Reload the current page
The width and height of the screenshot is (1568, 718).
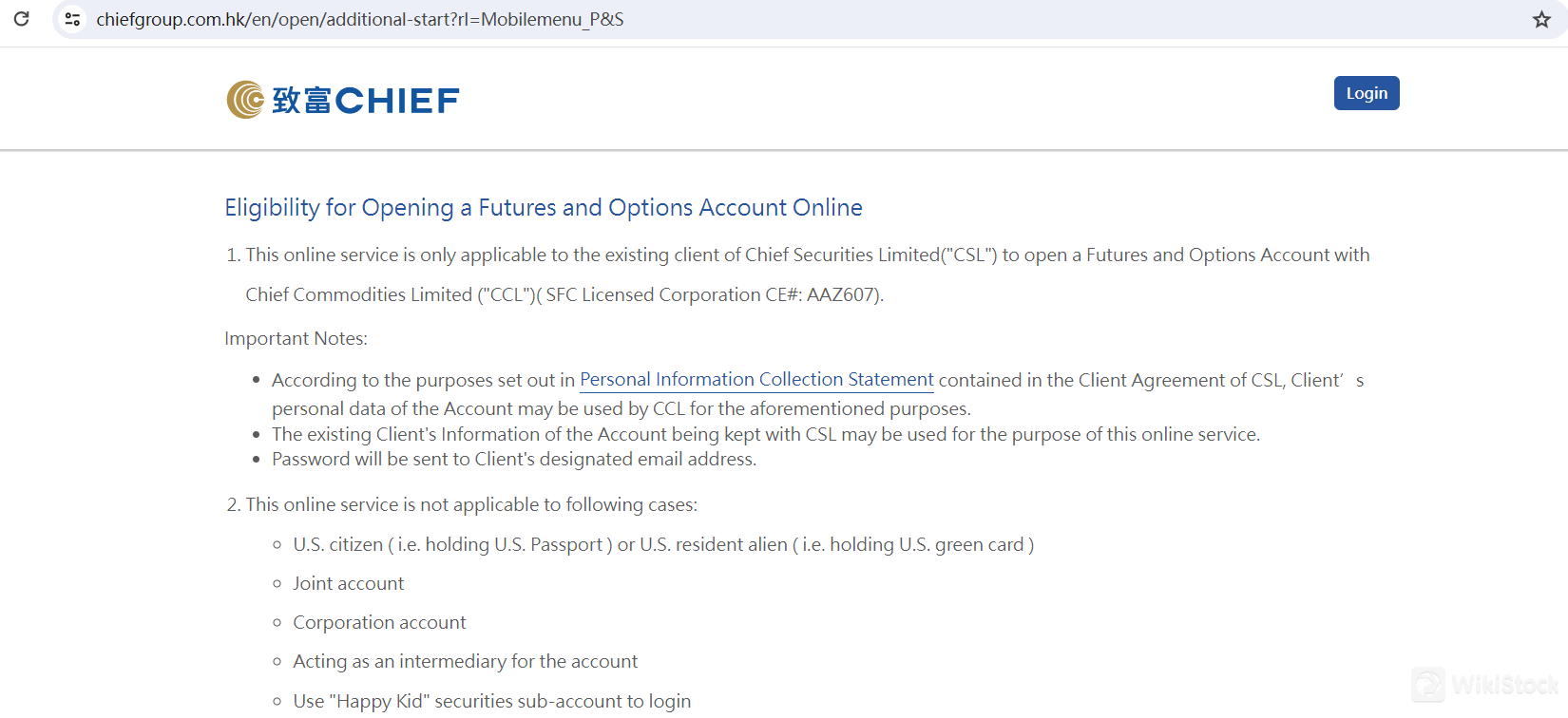point(21,18)
